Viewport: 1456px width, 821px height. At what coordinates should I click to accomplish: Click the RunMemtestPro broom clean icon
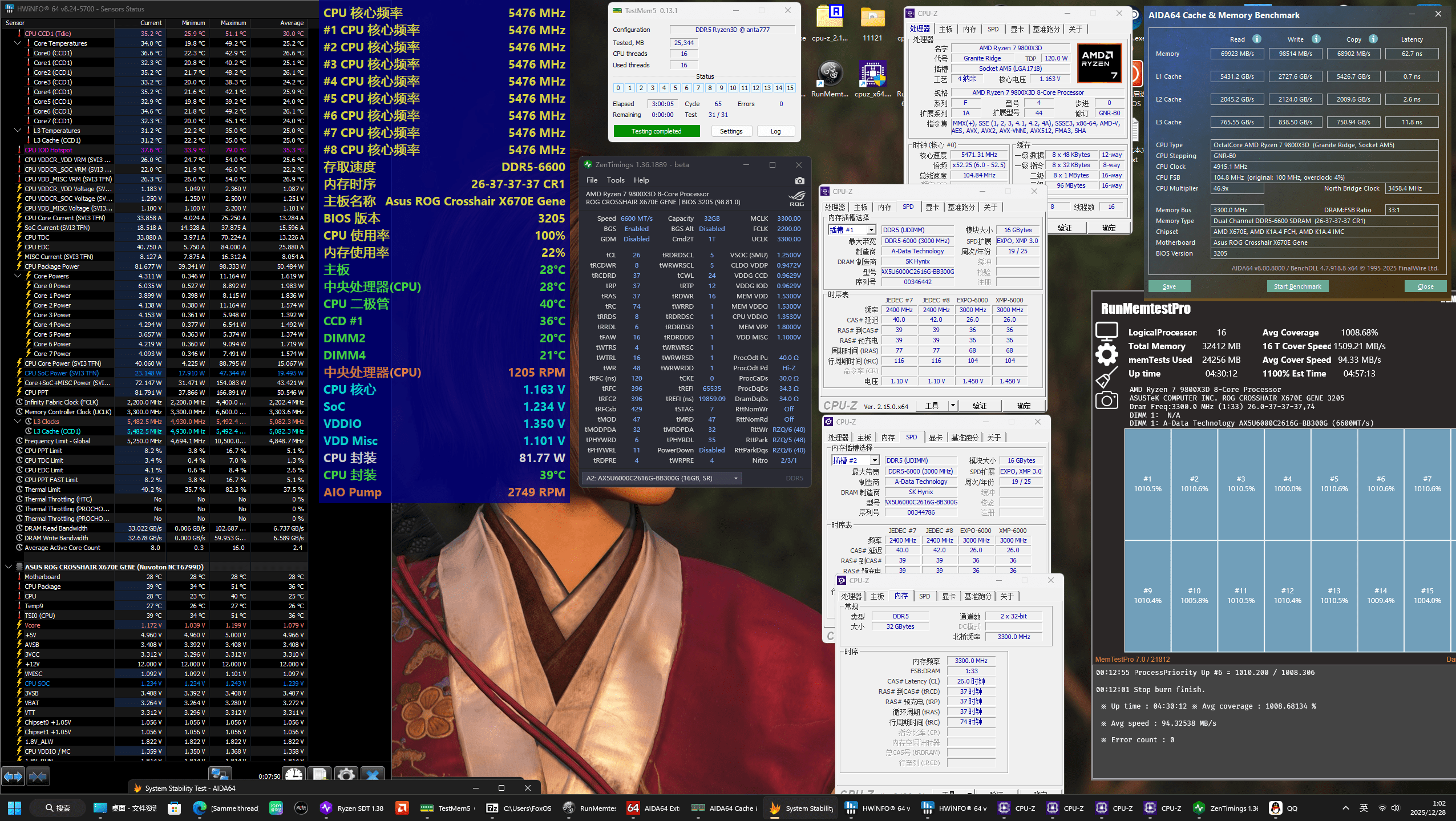[1106, 377]
